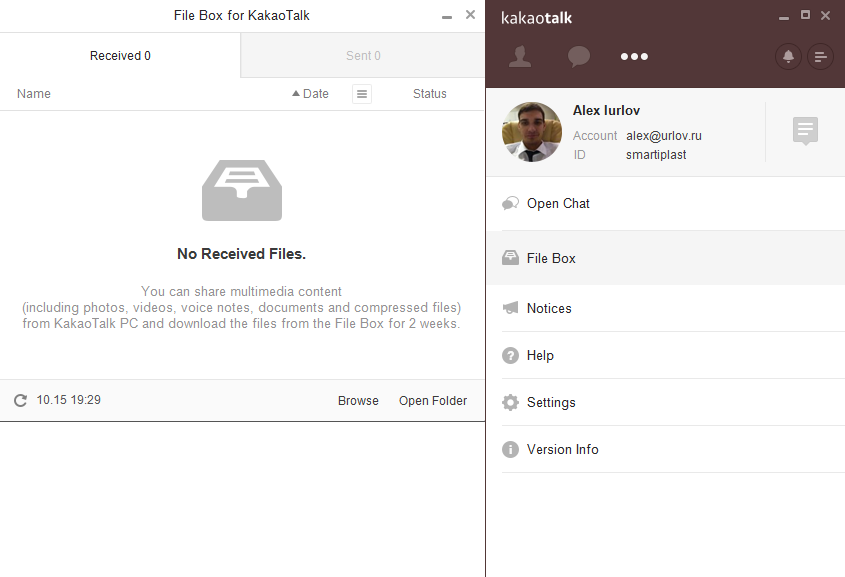Open the Notices menu entry
845x577 pixels.
click(666, 308)
